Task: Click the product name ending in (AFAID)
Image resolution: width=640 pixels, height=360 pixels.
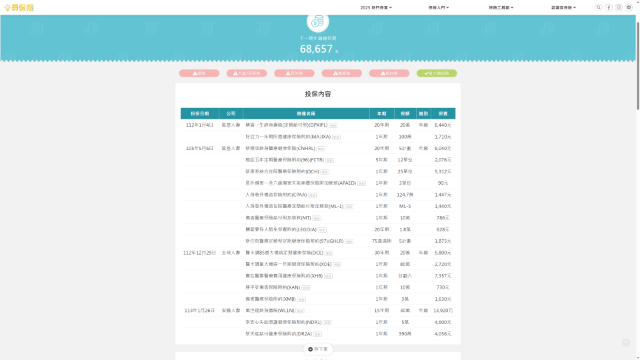Action: click(x=301, y=183)
